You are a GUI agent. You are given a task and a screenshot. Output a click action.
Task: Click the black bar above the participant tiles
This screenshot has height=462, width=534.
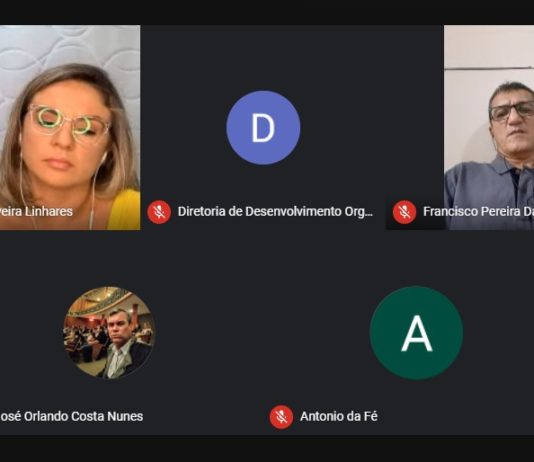tap(267, 12)
